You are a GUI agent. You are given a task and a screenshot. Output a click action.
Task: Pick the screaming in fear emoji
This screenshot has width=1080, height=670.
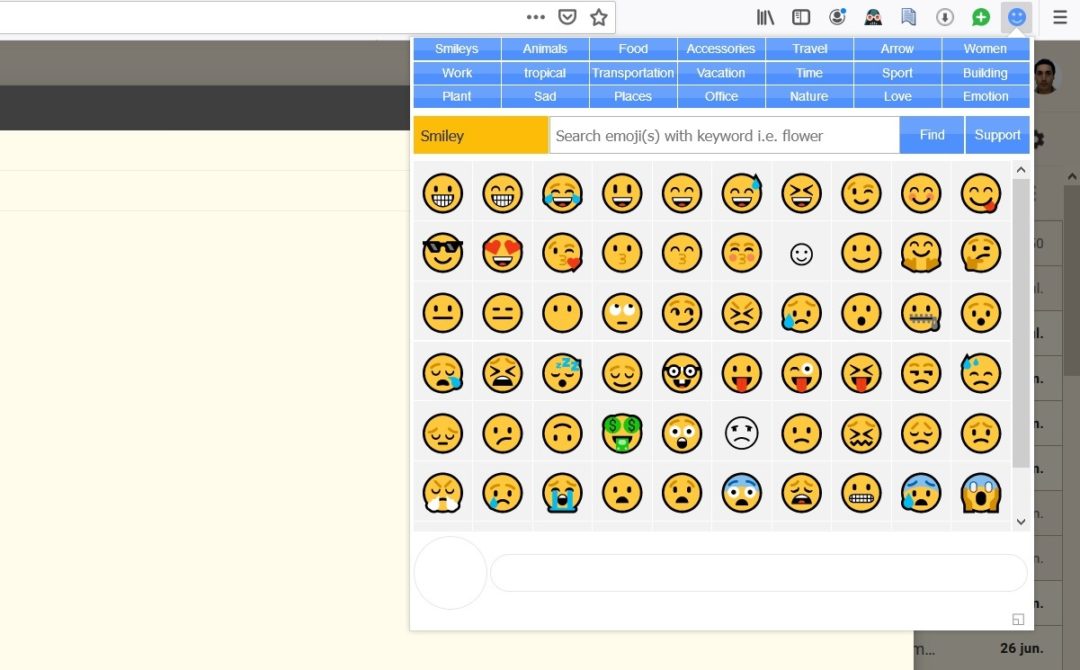click(x=981, y=493)
